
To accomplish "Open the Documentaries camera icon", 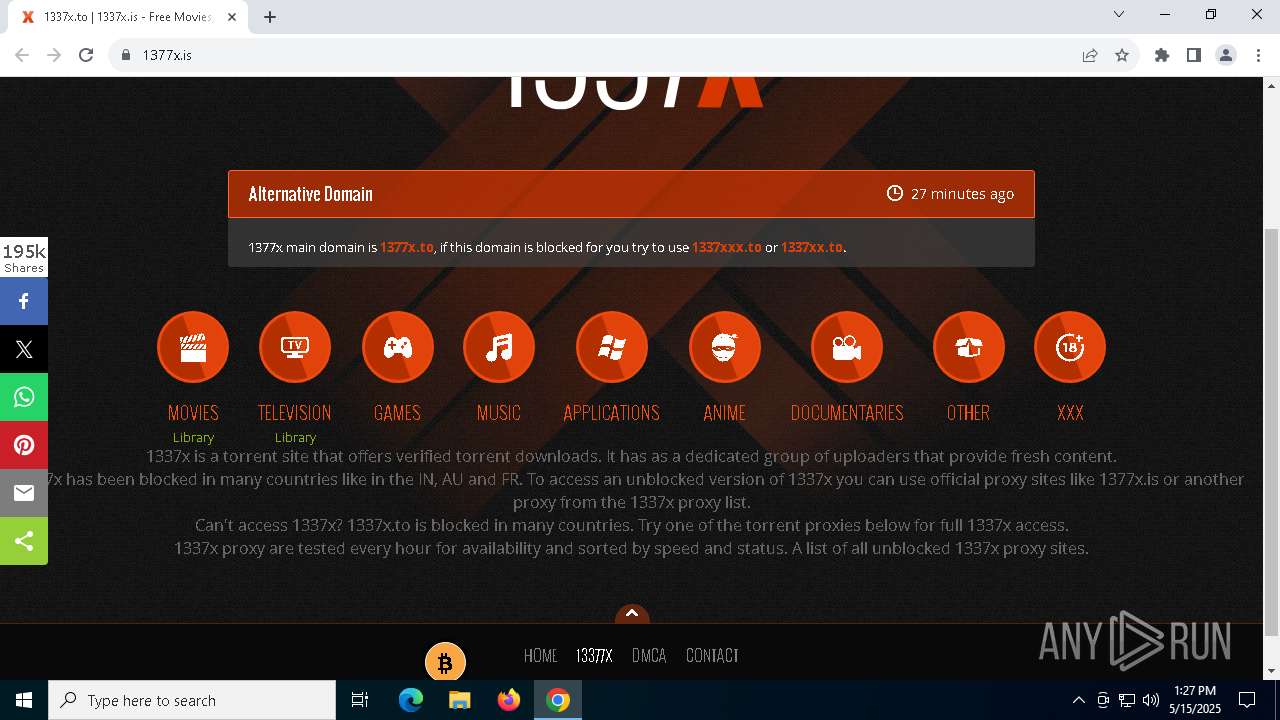I will (847, 347).
